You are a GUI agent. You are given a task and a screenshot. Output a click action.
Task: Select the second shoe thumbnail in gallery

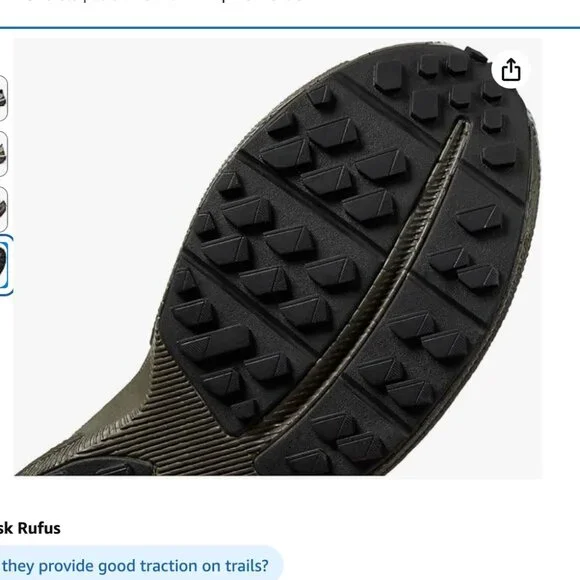tap(3, 154)
